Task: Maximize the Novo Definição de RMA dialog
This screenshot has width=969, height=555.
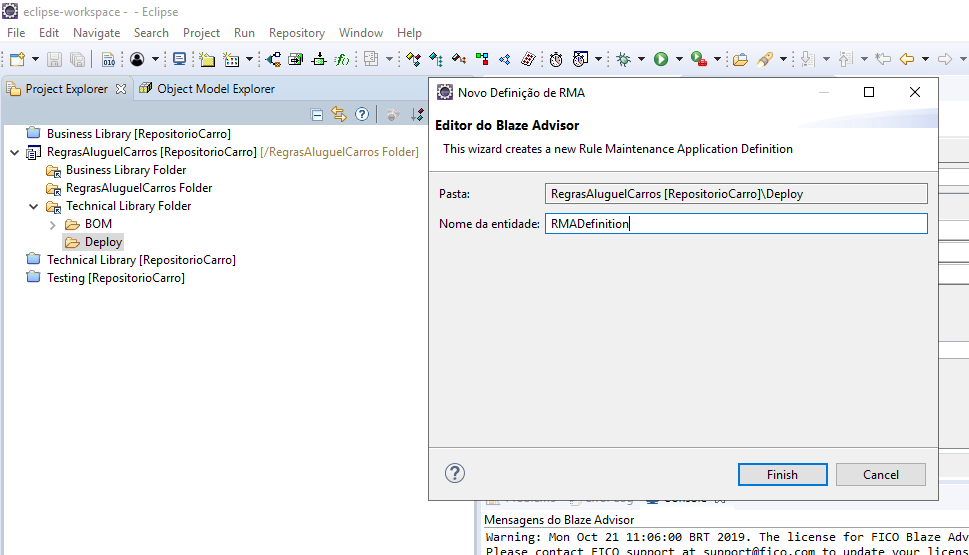Action: (869, 92)
